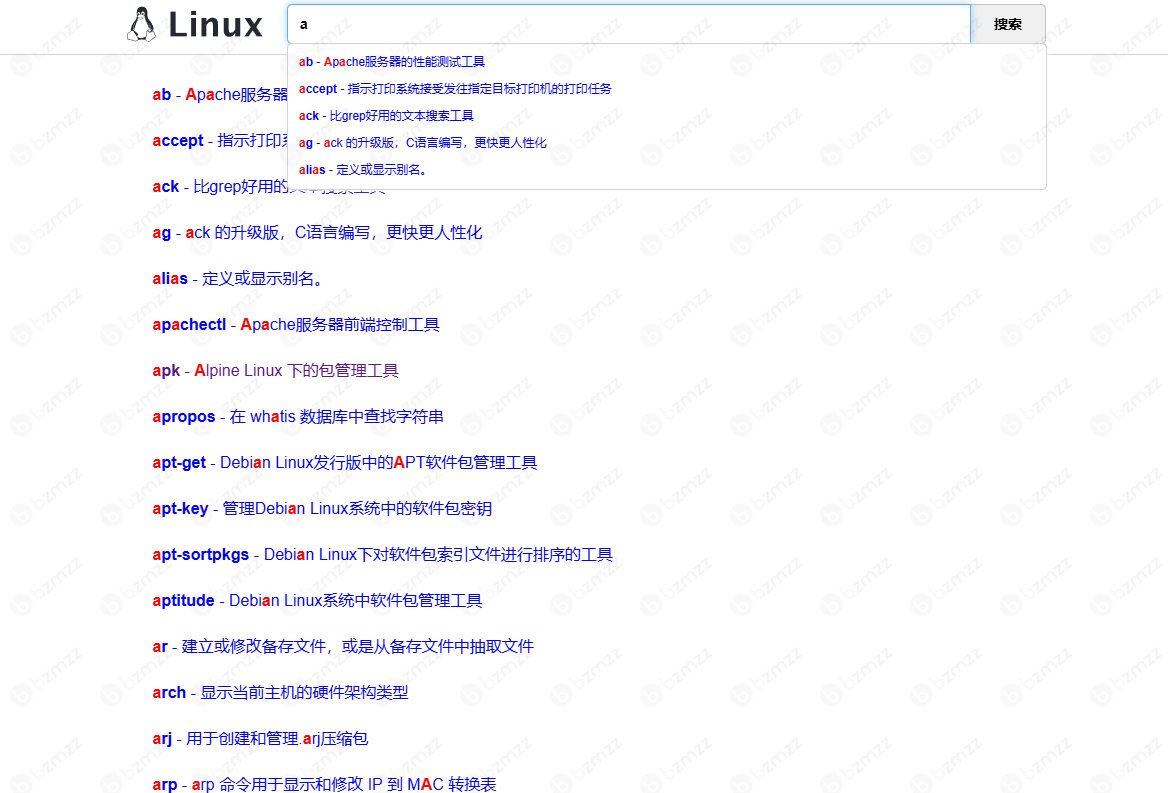
Task: Click the 搜索 search button
Action: [1008, 24]
